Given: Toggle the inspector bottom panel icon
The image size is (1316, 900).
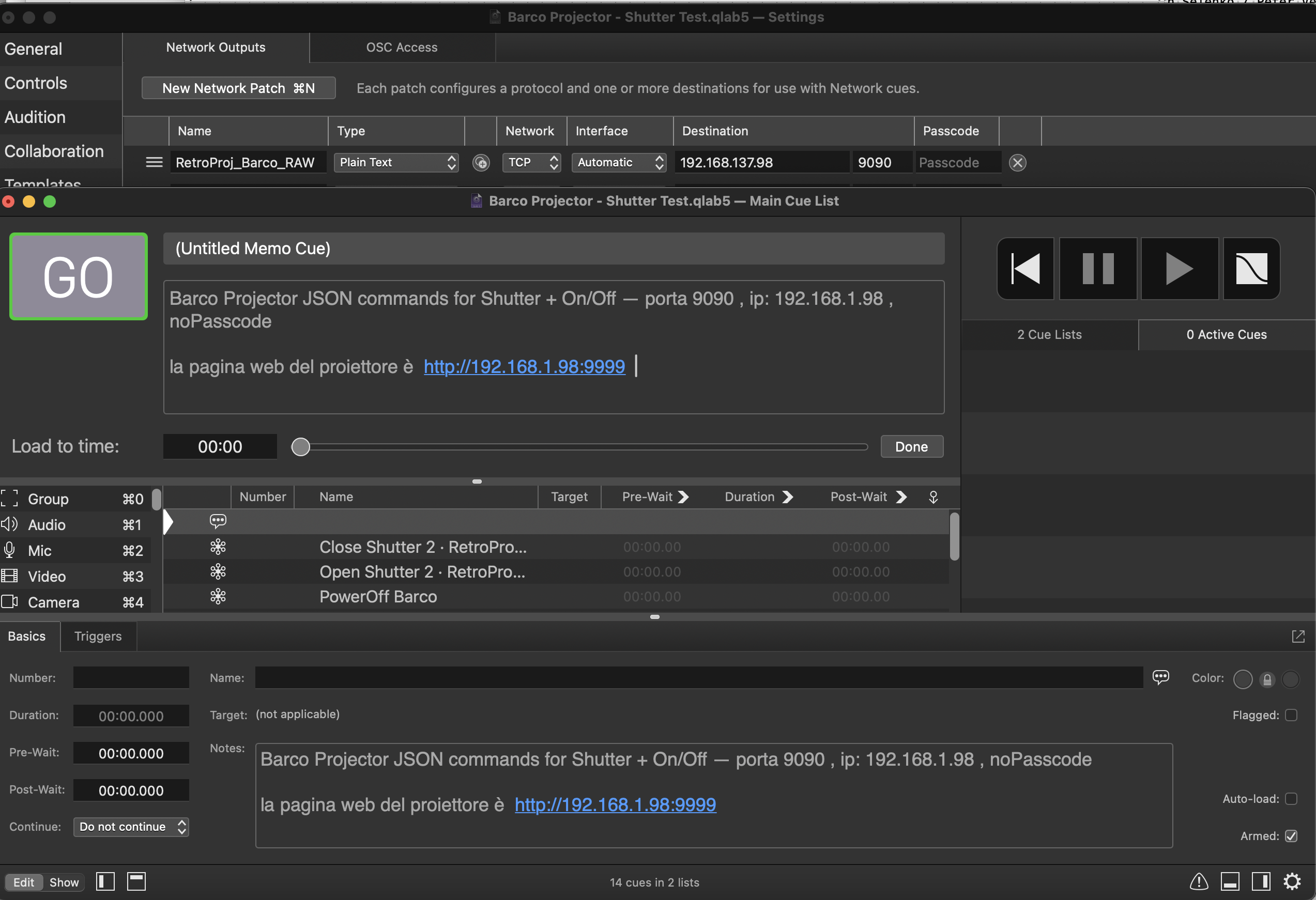Looking at the screenshot, I should [1230, 882].
